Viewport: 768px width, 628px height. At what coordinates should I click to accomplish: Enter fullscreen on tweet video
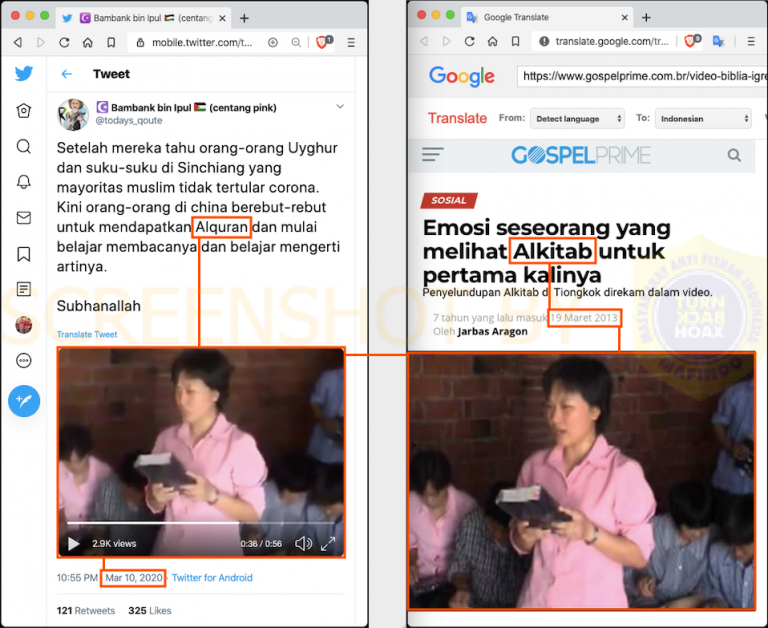click(328, 543)
